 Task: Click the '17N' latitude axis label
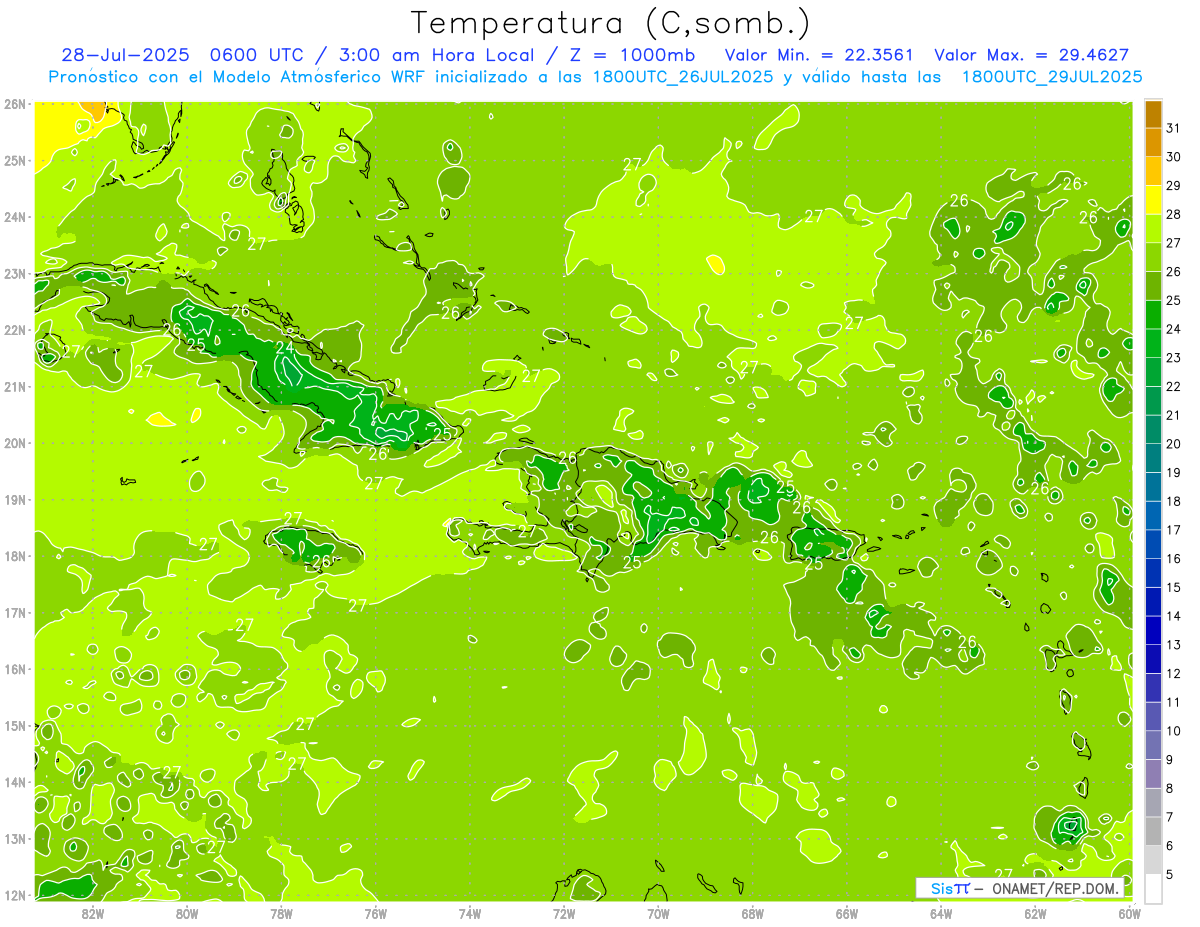(x=15, y=613)
